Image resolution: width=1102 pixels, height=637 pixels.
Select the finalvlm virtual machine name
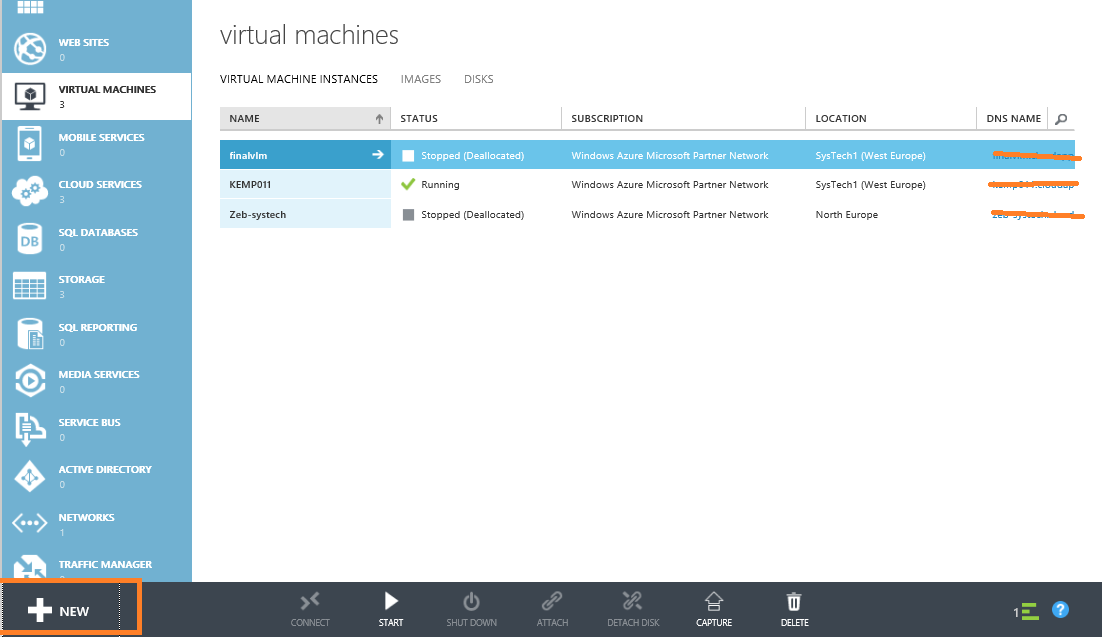point(248,155)
